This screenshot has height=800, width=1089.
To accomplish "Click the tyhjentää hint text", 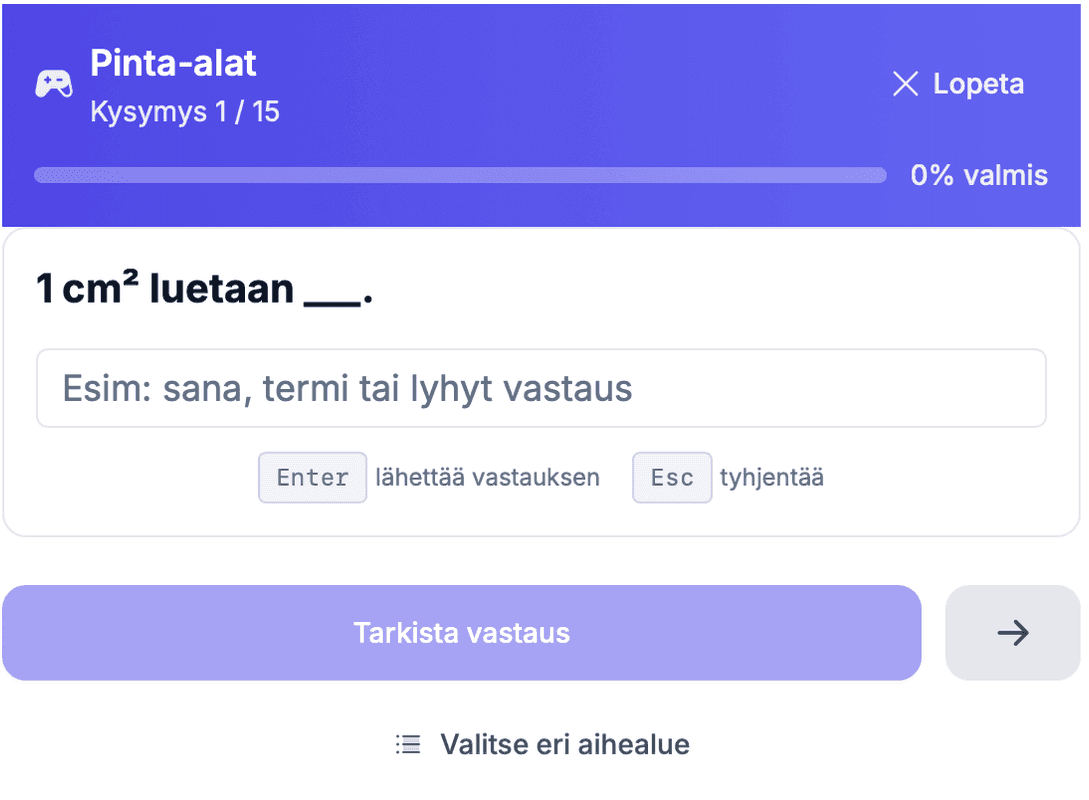I will point(772,478).
